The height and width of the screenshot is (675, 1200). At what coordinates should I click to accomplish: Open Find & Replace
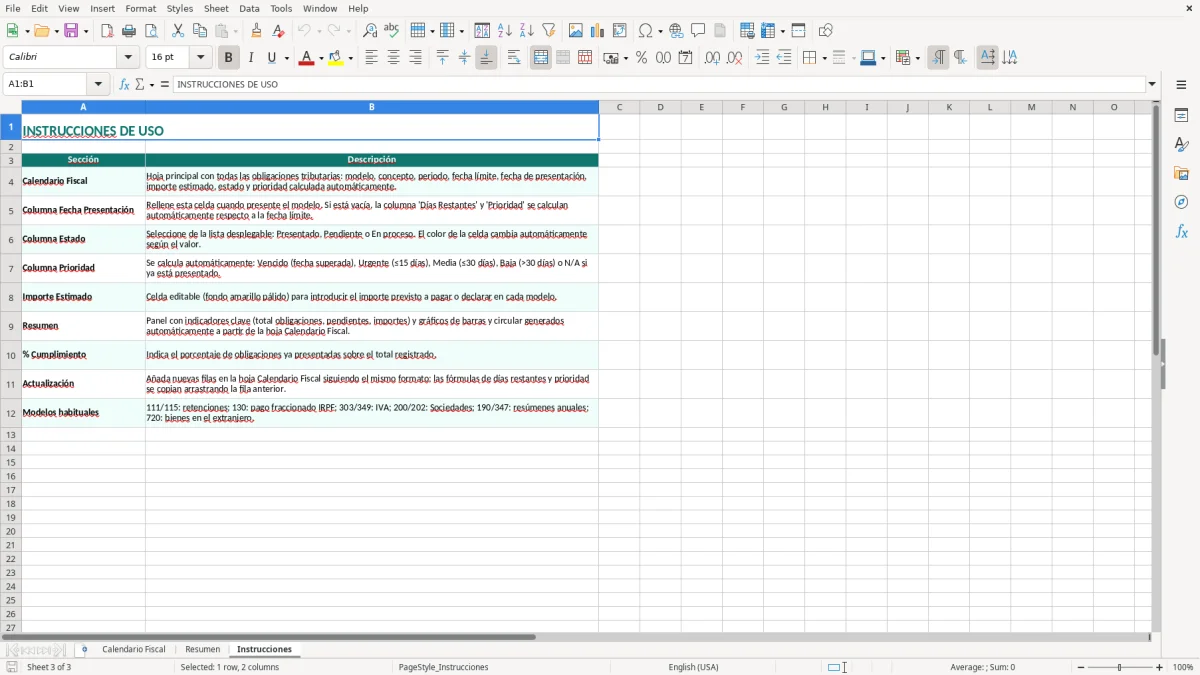pyautogui.click(x=370, y=31)
